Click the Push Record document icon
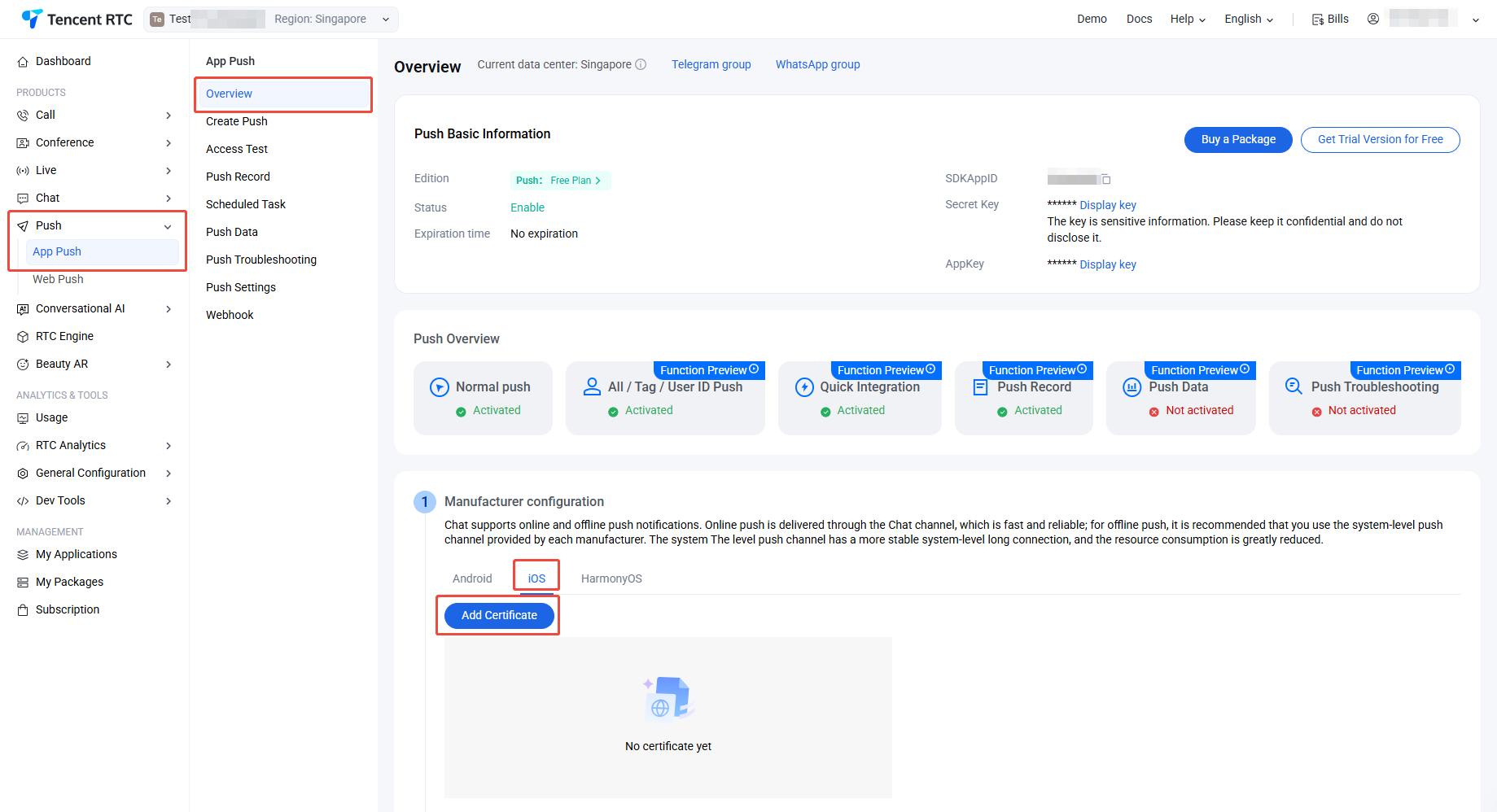This screenshot has height=812, width=1497. [981, 387]
